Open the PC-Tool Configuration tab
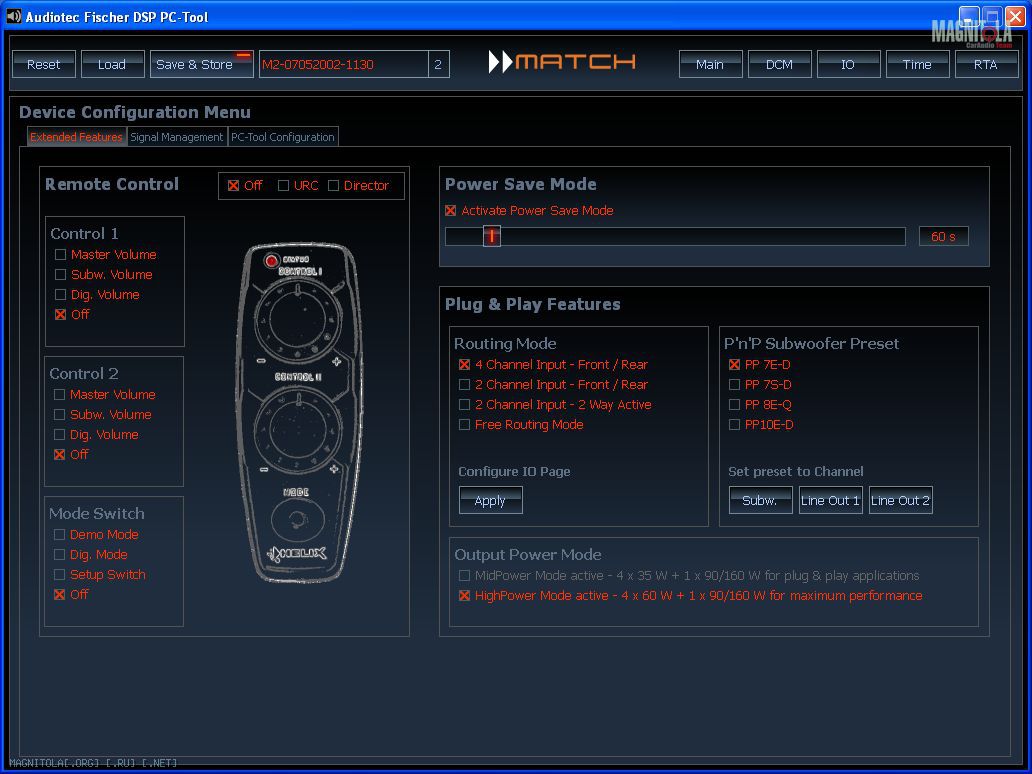1032x774 pixels. click(283, 137)
